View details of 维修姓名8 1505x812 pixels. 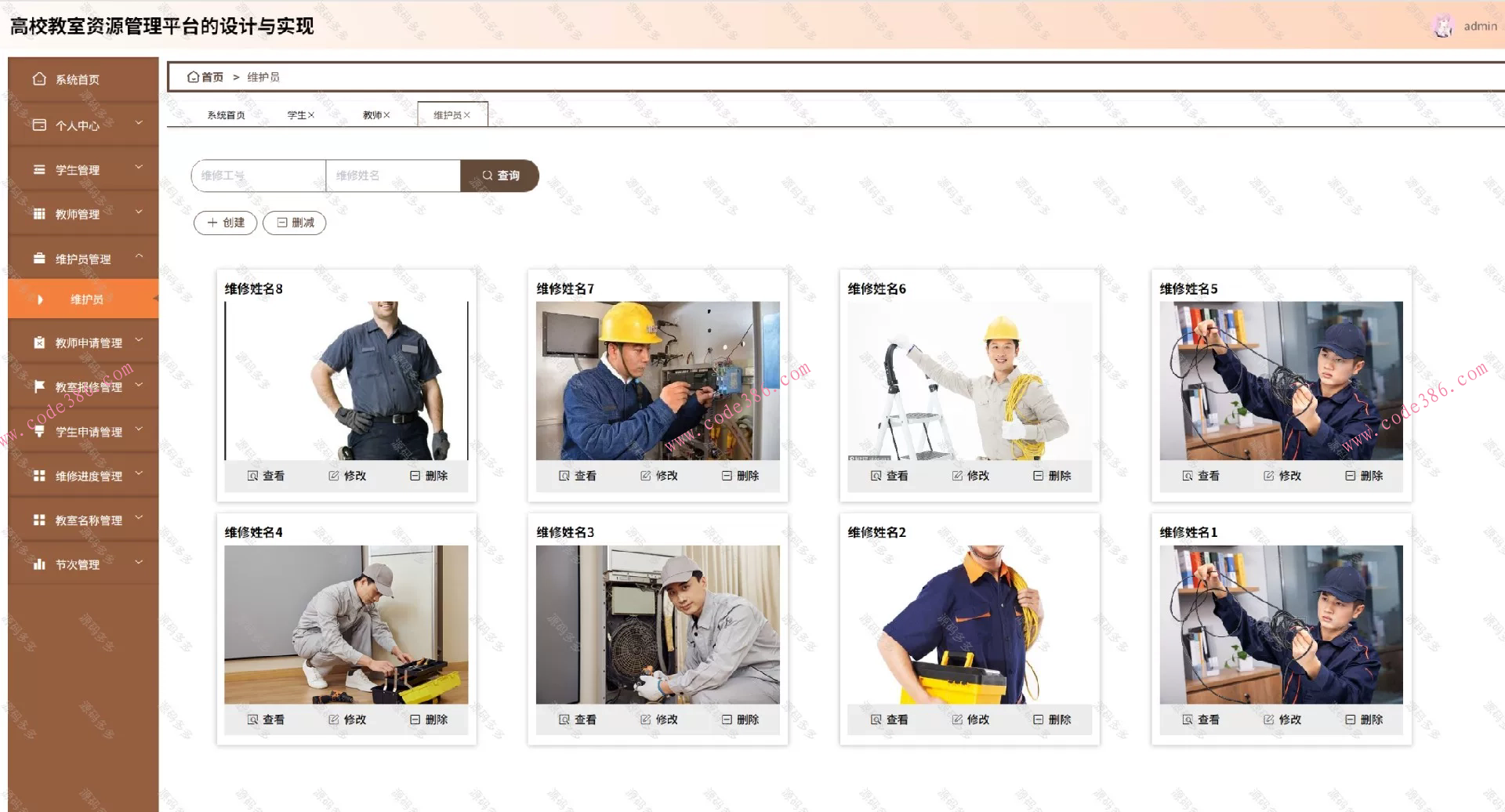tap(266, 476)
